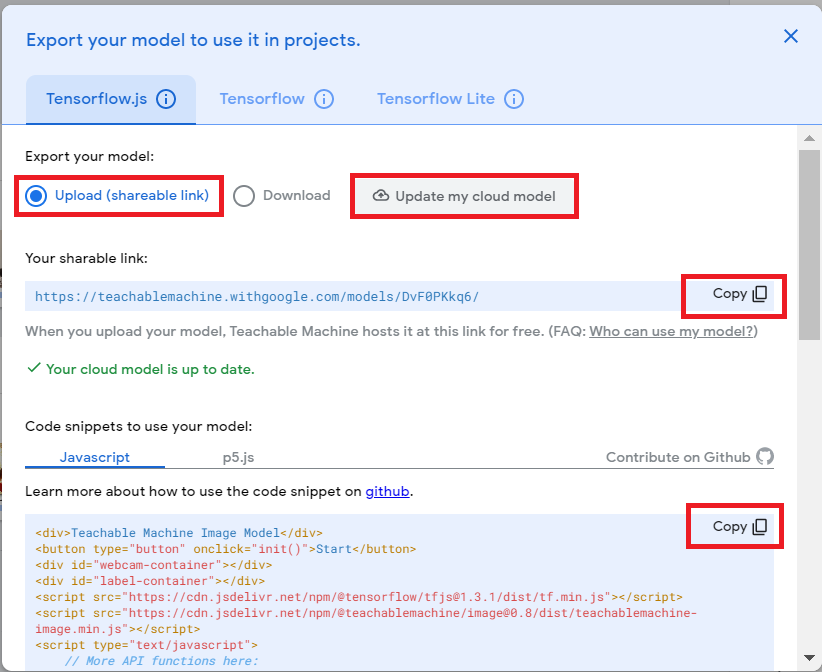Image resolution: width=822 pixels, height=672 pixels.
Task: Copy the sharable link
Action: (740, 294)
